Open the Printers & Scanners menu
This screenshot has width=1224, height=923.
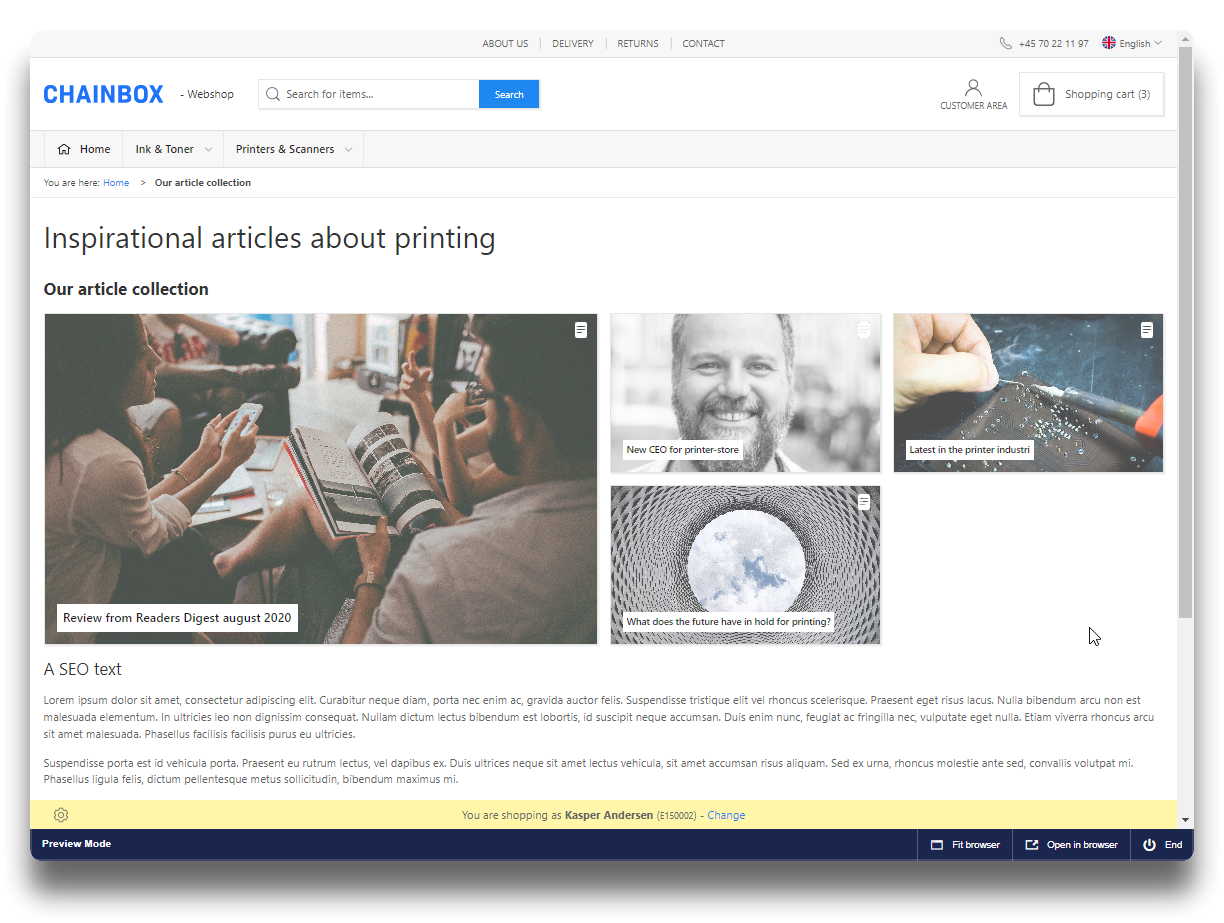click(x=294, y=149)
